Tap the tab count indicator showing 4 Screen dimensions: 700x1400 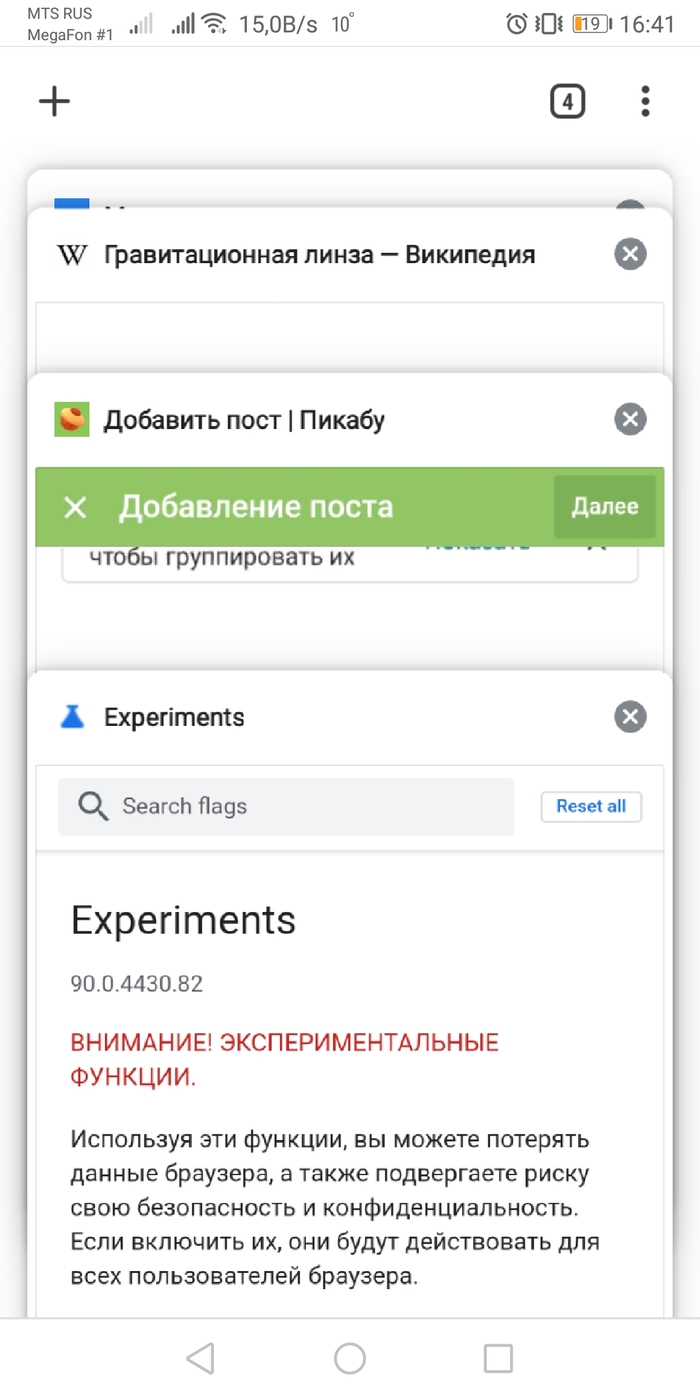567,101
